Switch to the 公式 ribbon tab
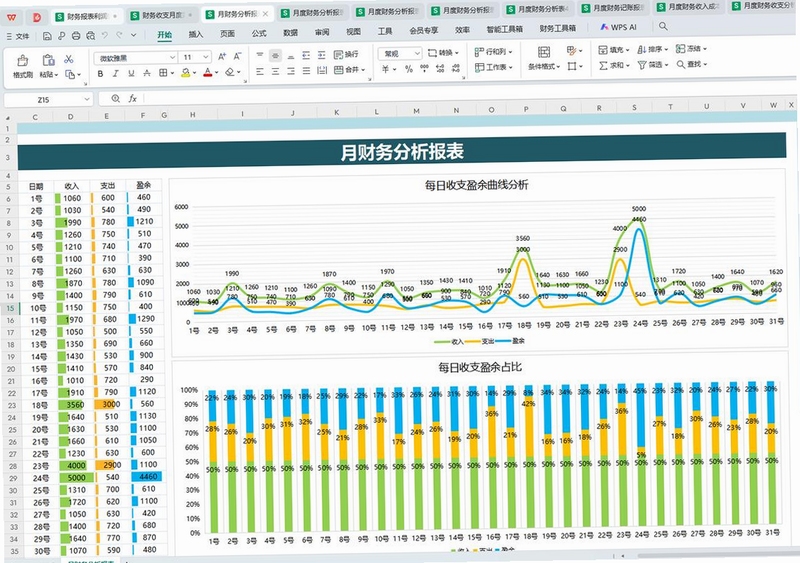800x563 pixels. [259, 33]
